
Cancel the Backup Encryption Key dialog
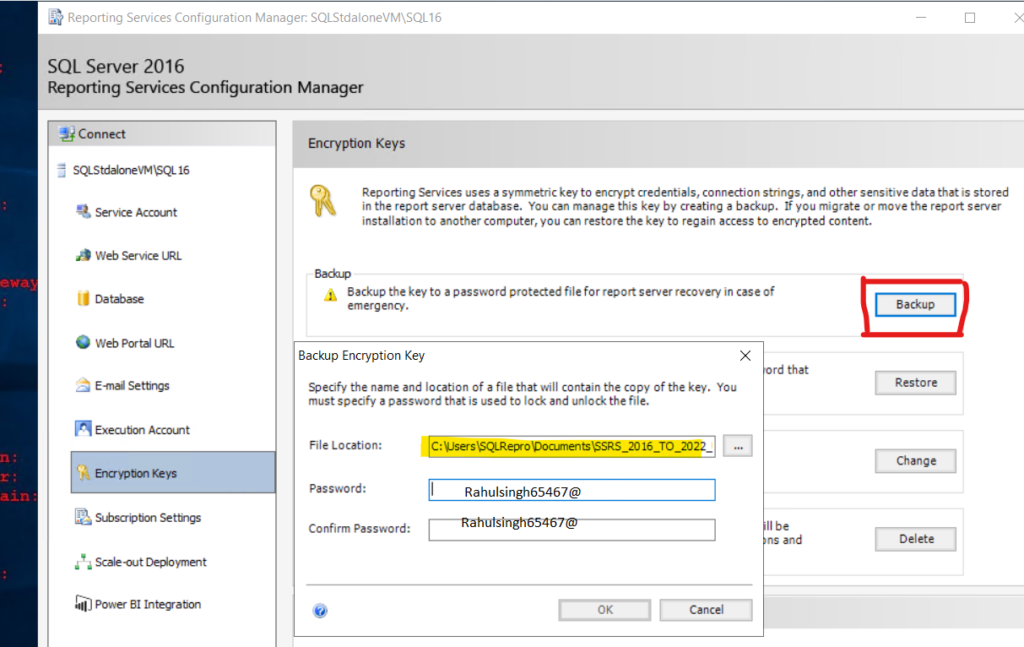706,610
